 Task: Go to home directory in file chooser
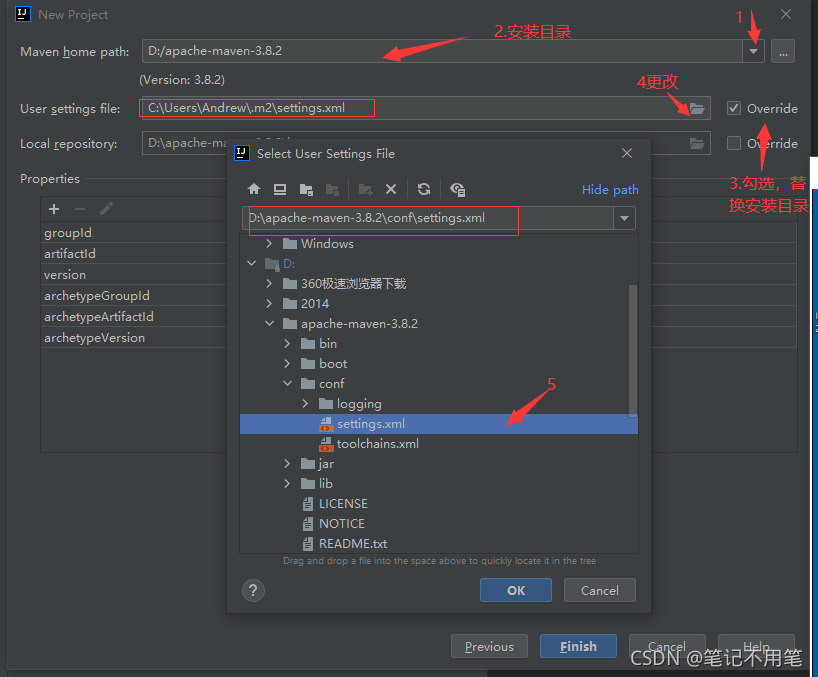pos(254,189)
